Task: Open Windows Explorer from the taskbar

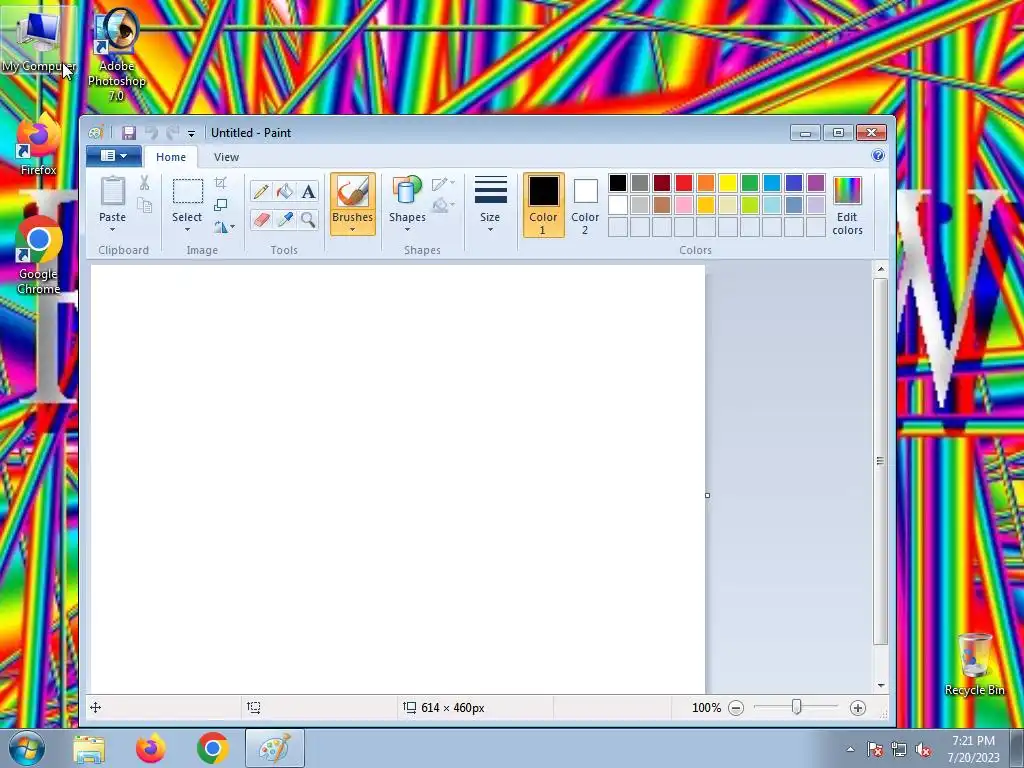Action: click(89, 748)
